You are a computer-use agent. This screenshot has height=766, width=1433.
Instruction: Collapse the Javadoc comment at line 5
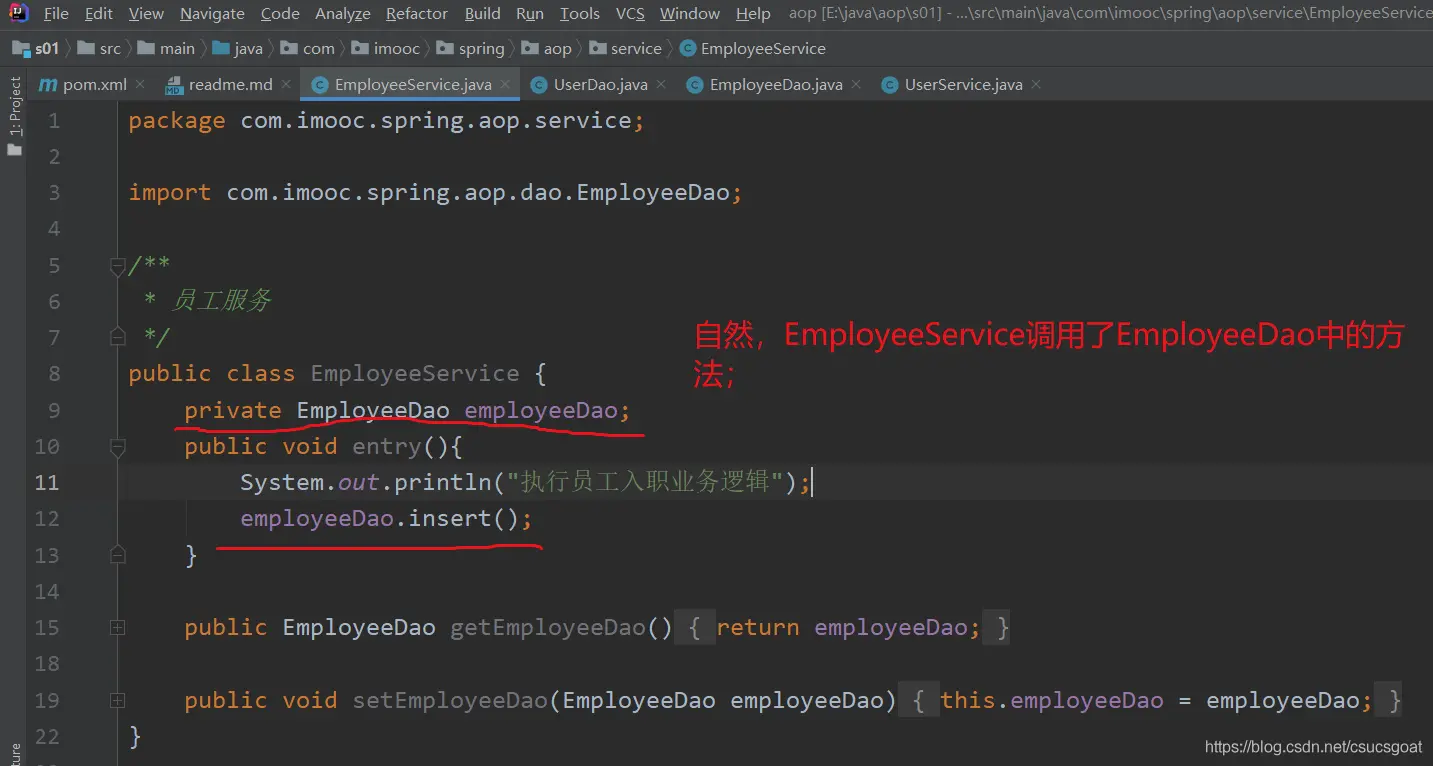pyautogui.click(x=117, y=266)
